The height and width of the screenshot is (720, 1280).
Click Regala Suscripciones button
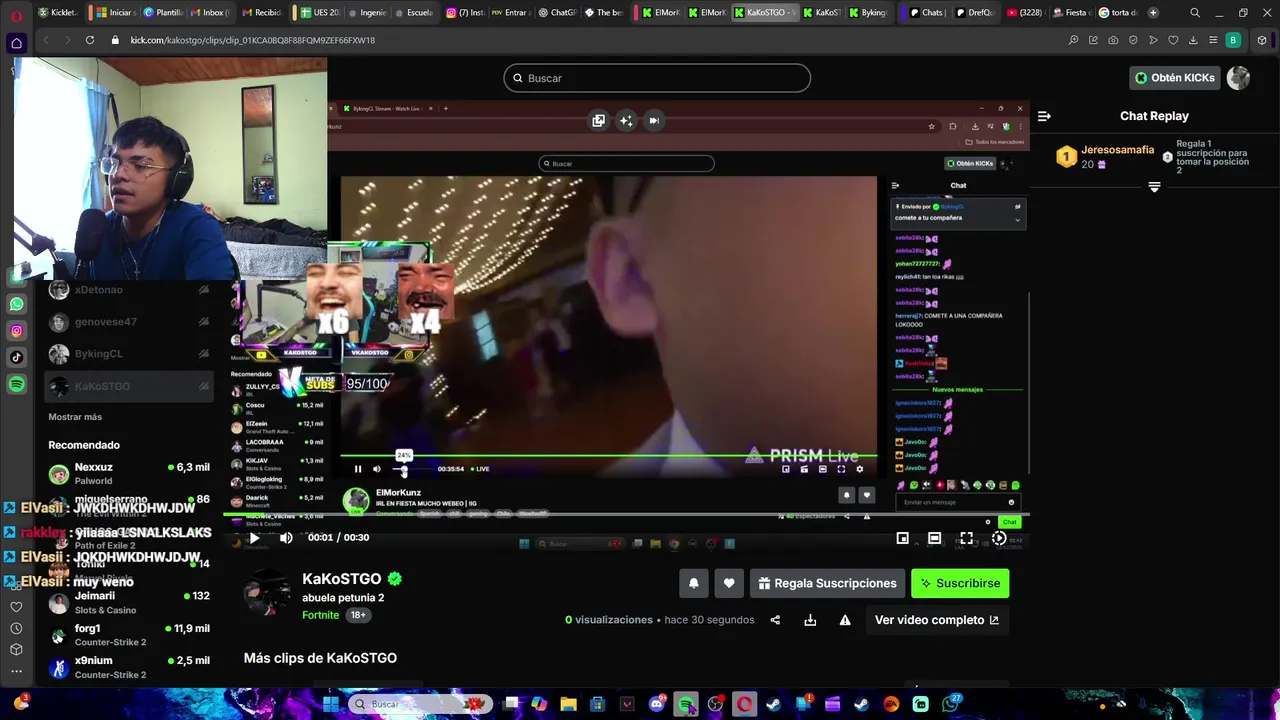point(827,583)
